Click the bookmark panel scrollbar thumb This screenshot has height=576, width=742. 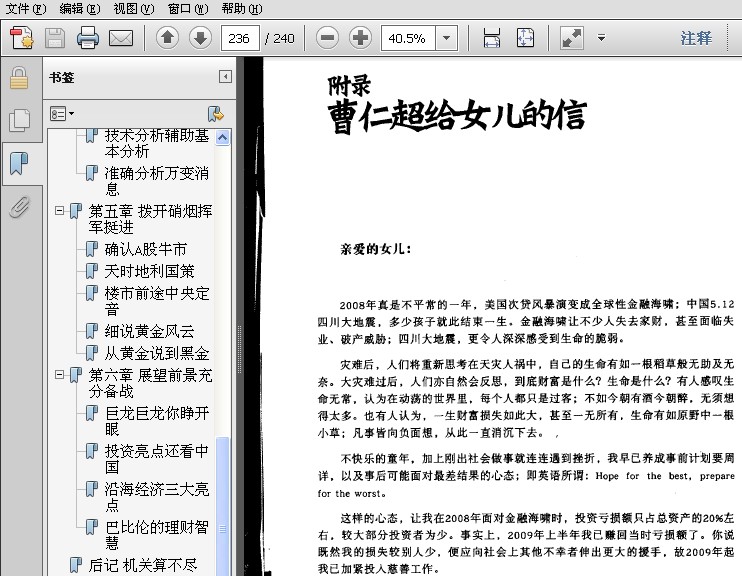223,506
